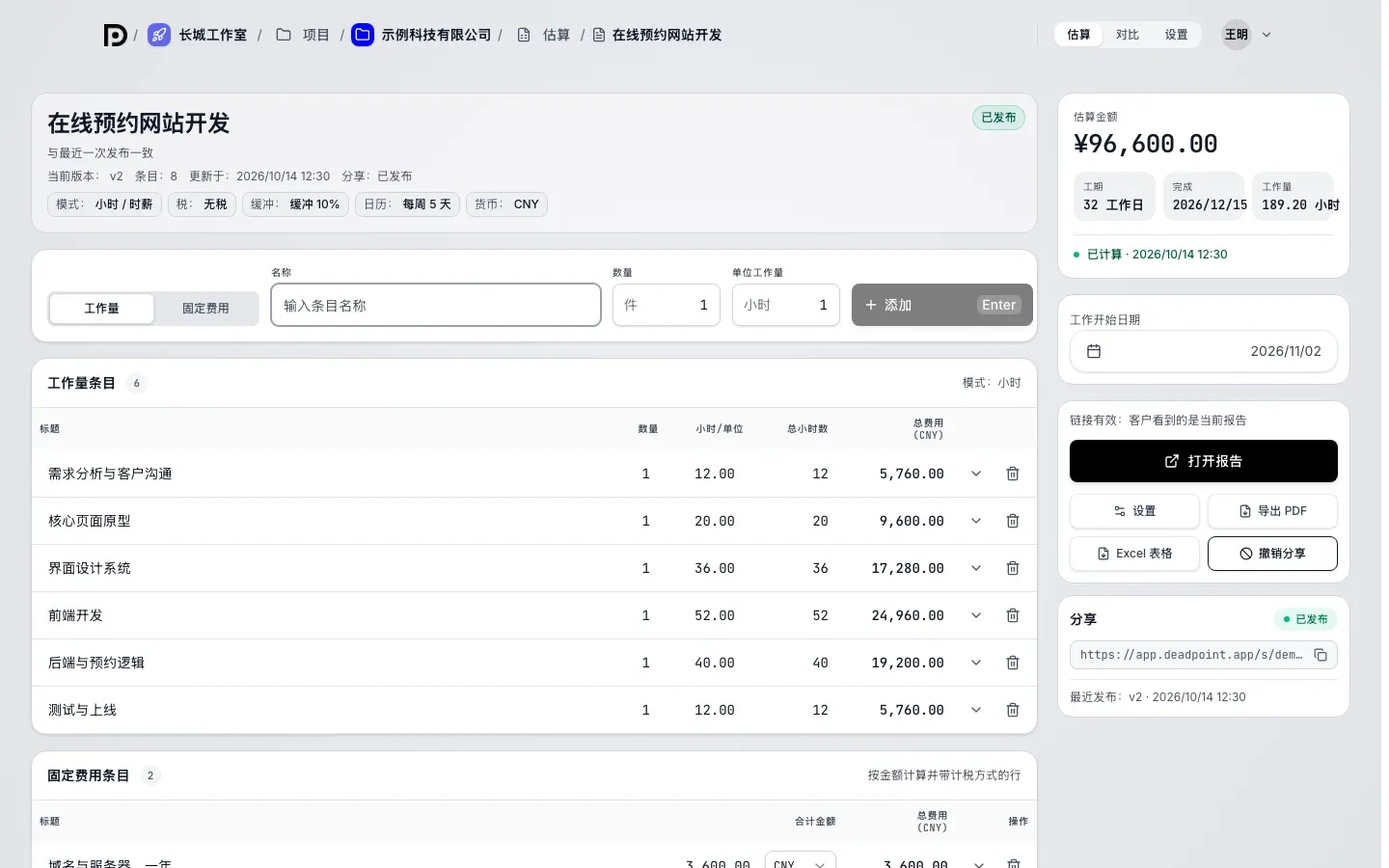Click the 打开报告 button
1389x868 pixels.
pyautogui.click(x=1204, y=461)
